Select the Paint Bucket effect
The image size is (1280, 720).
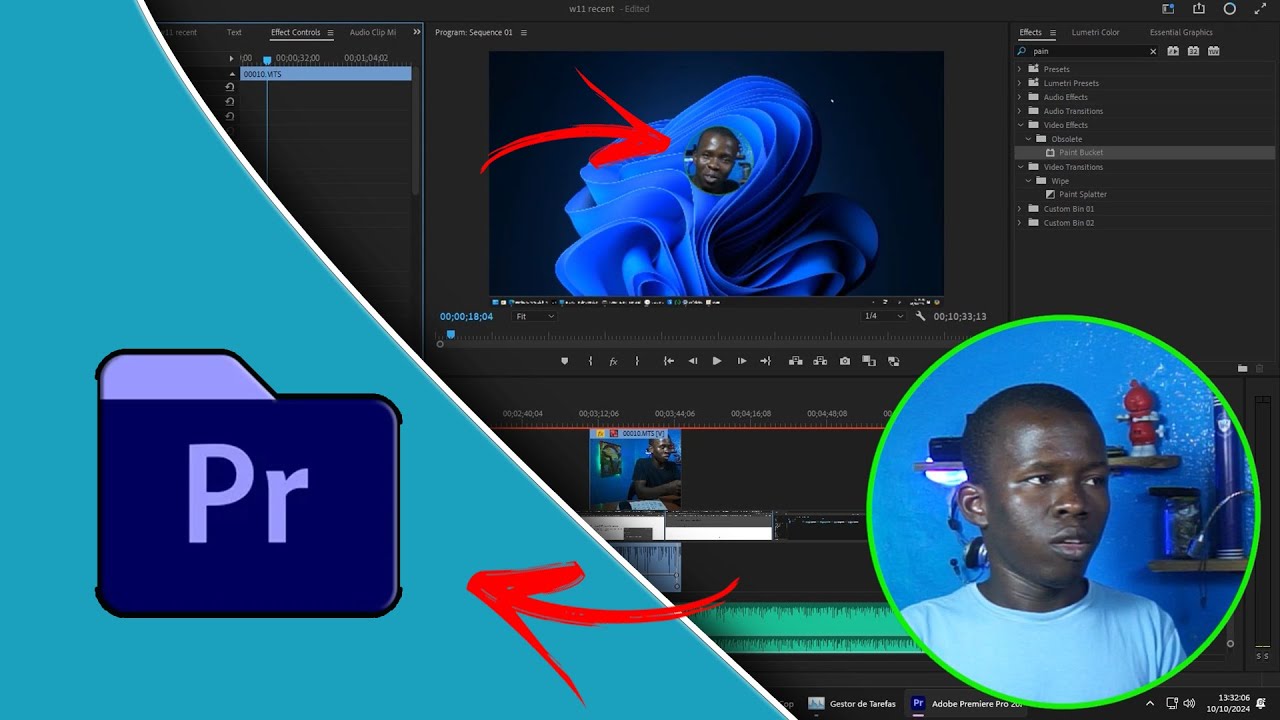(1081, 153)
